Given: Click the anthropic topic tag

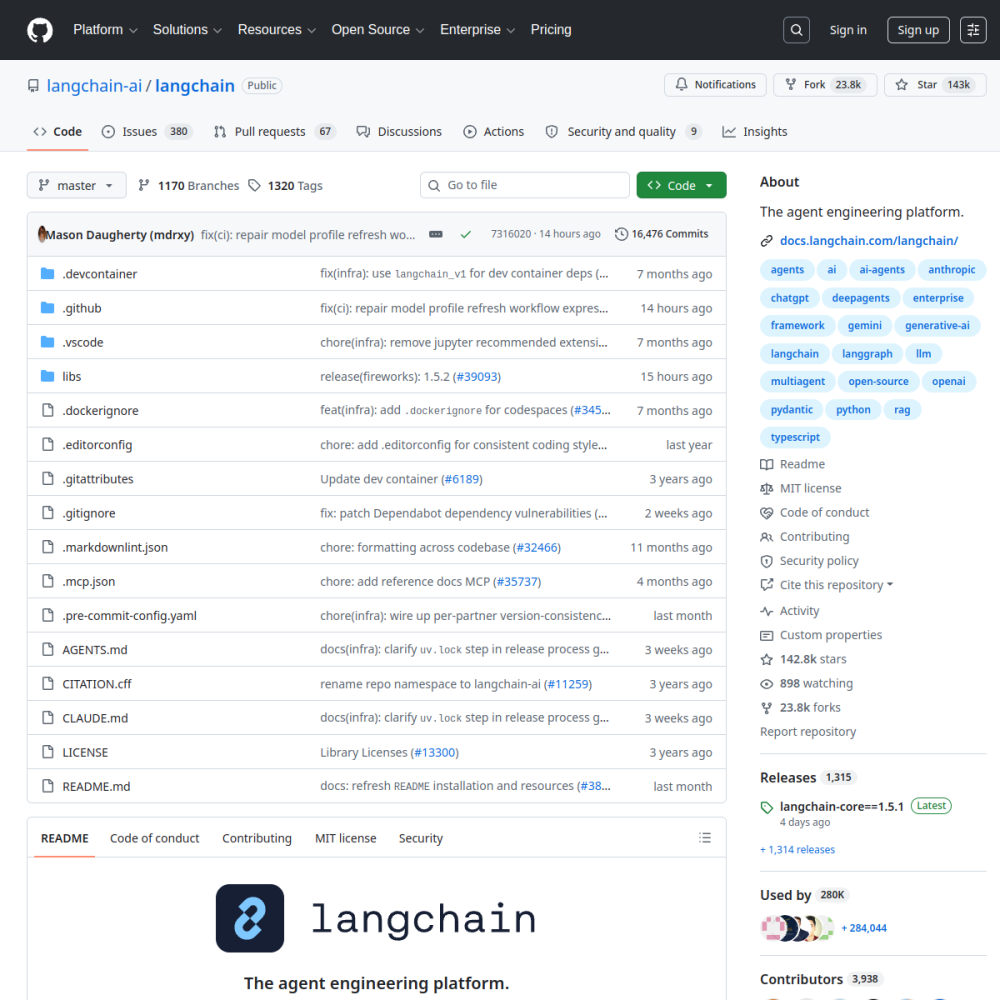Looking at the screenshot, I should point(952,270).
